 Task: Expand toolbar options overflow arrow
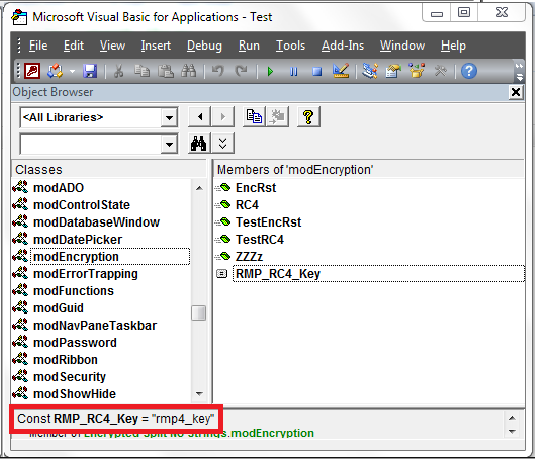coord(519,72)
